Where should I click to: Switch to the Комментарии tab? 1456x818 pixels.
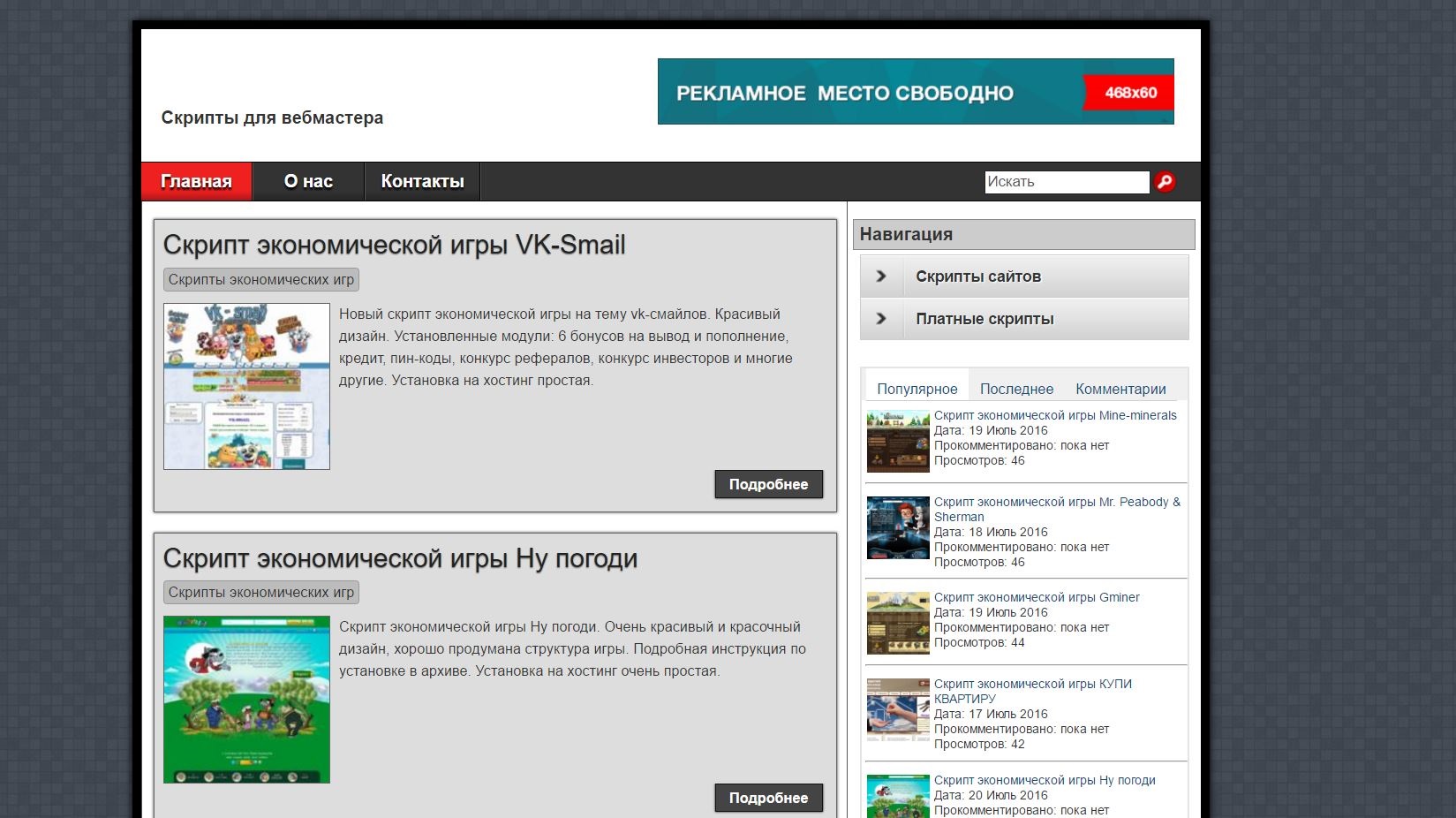1120,389
